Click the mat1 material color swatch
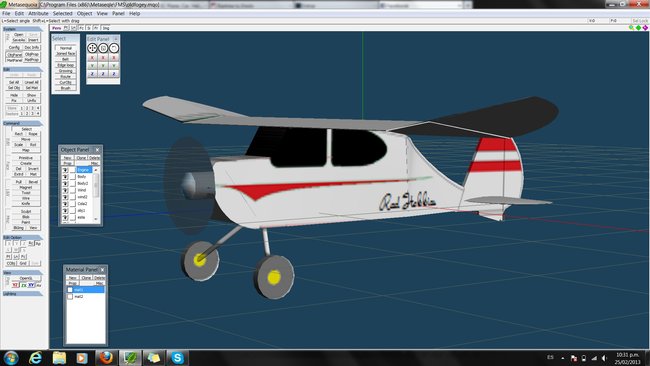This screenshot has height=366, width=650. [x=70, y=290]
